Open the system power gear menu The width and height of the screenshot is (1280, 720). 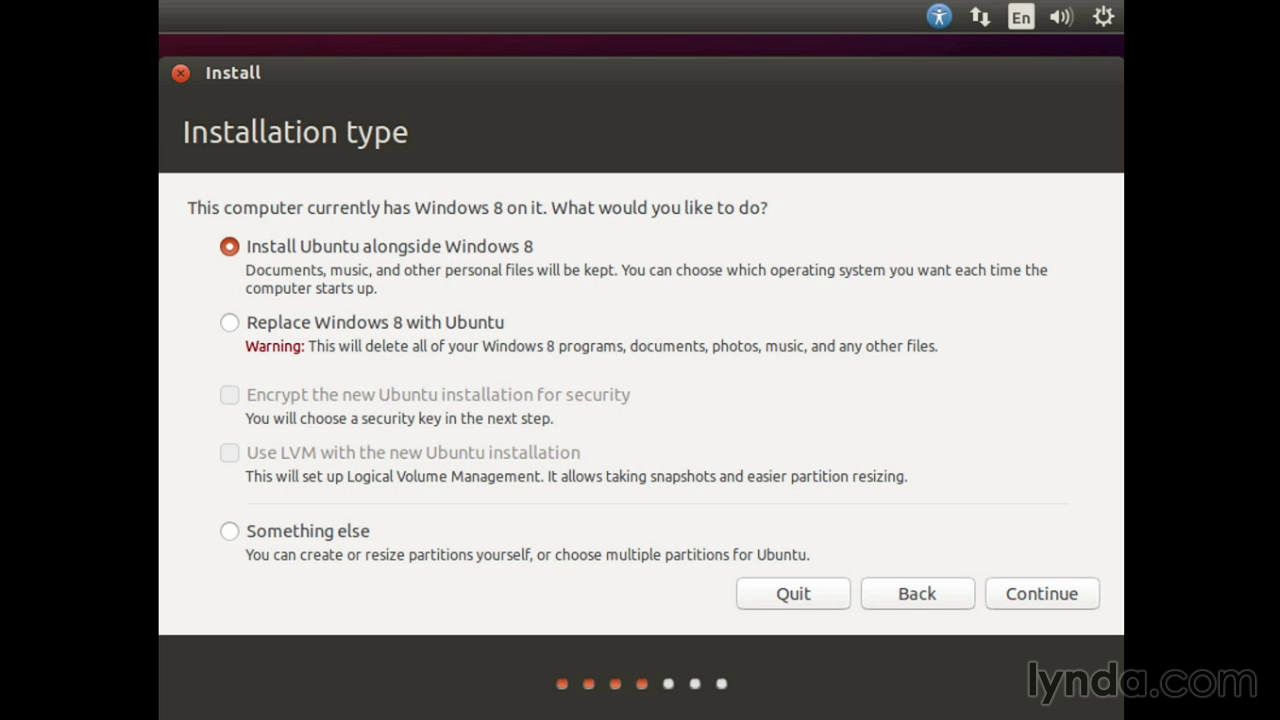[x=1103, y=17]
